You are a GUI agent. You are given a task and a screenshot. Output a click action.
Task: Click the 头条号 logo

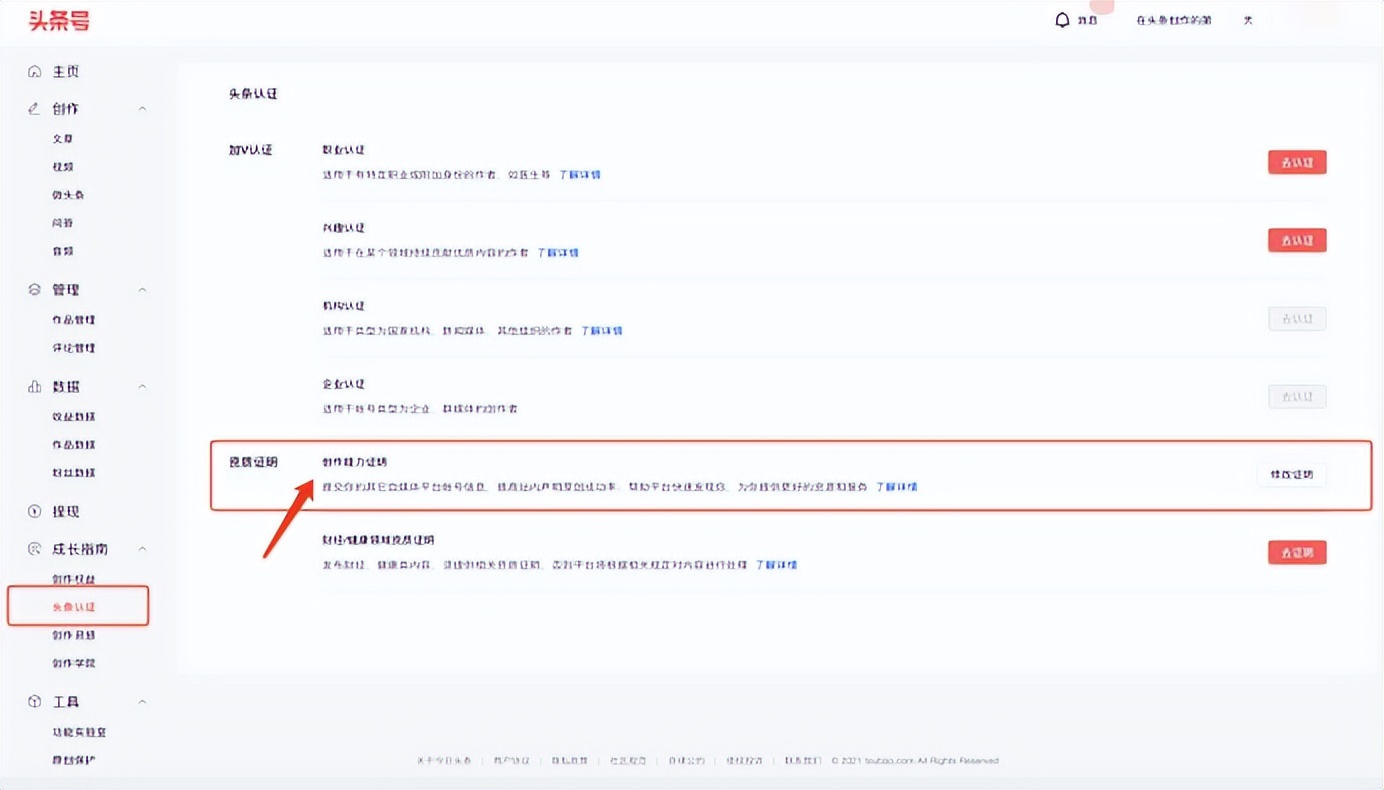click(x=57, y=20)
